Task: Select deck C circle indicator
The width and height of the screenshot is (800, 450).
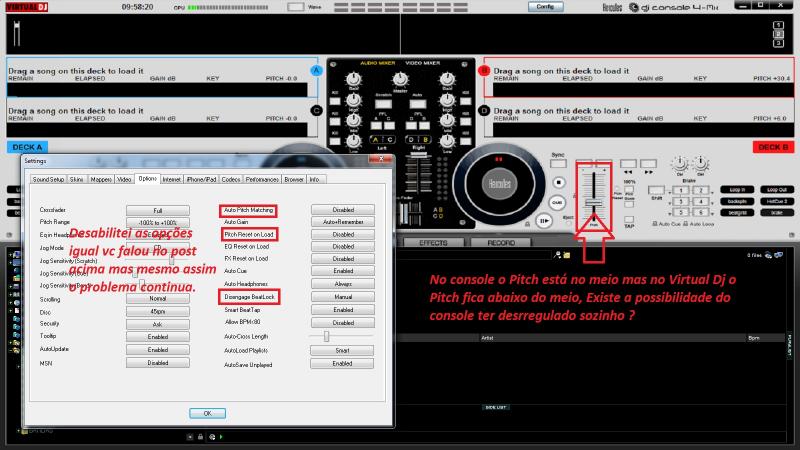Action: (x=316, y=110)
